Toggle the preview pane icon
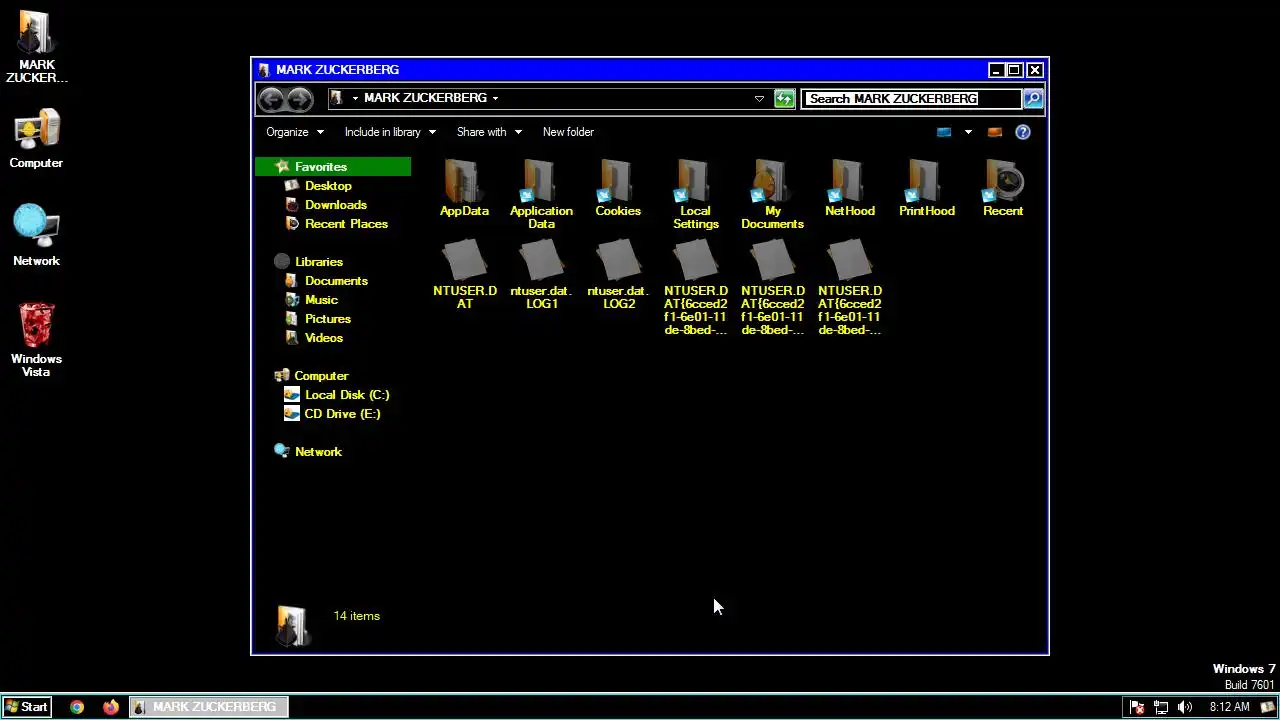This screenshot has width=1280, height=720. pos(994,132)
